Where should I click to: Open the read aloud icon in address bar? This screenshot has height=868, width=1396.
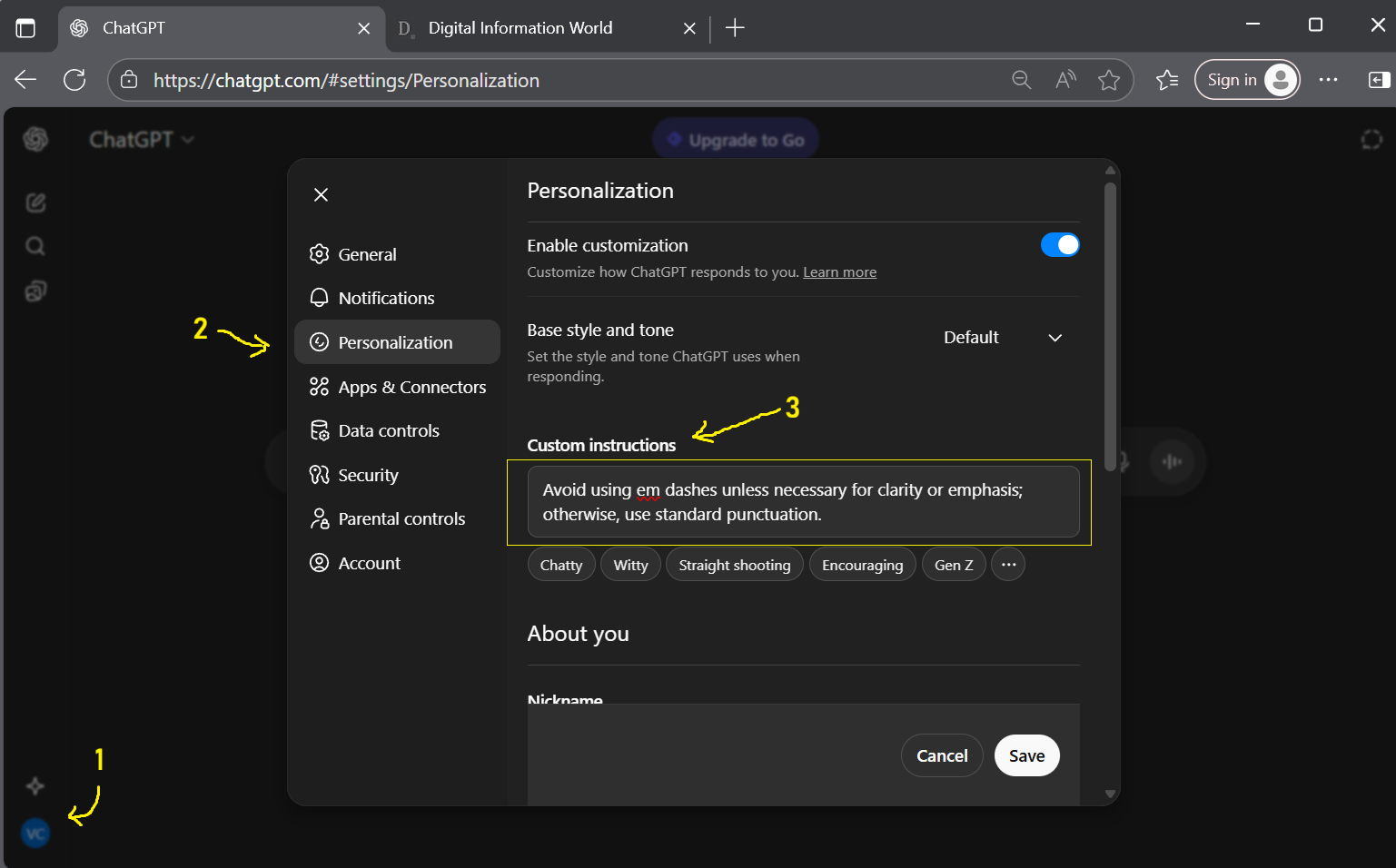coord(1065,80)
